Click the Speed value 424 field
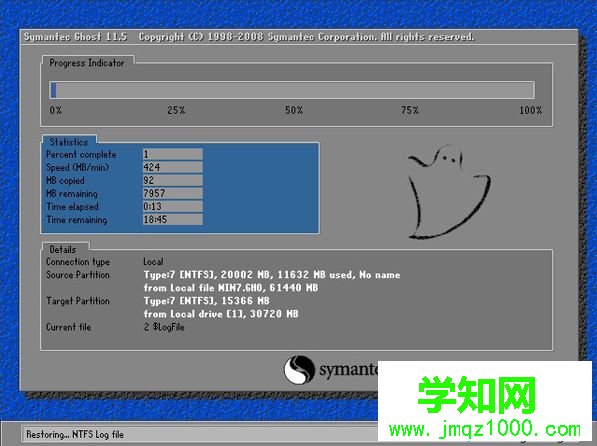 pos(172,167)
